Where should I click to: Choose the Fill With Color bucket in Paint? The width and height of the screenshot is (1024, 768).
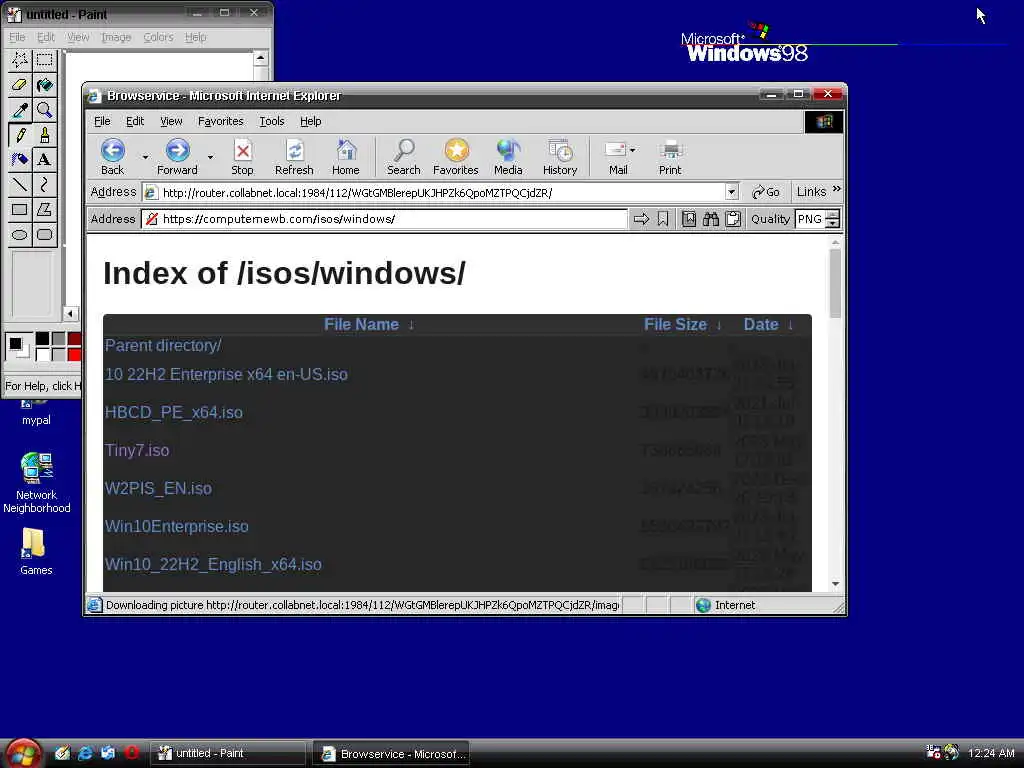click(44, 85)
